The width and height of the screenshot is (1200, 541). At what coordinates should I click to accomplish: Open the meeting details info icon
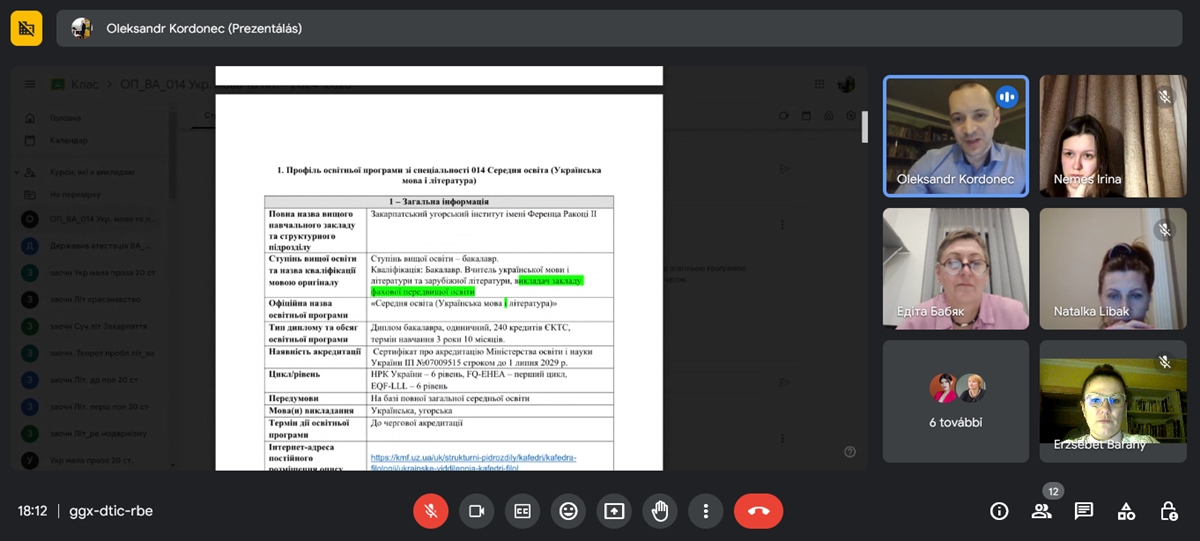click(x=998, y=511)
